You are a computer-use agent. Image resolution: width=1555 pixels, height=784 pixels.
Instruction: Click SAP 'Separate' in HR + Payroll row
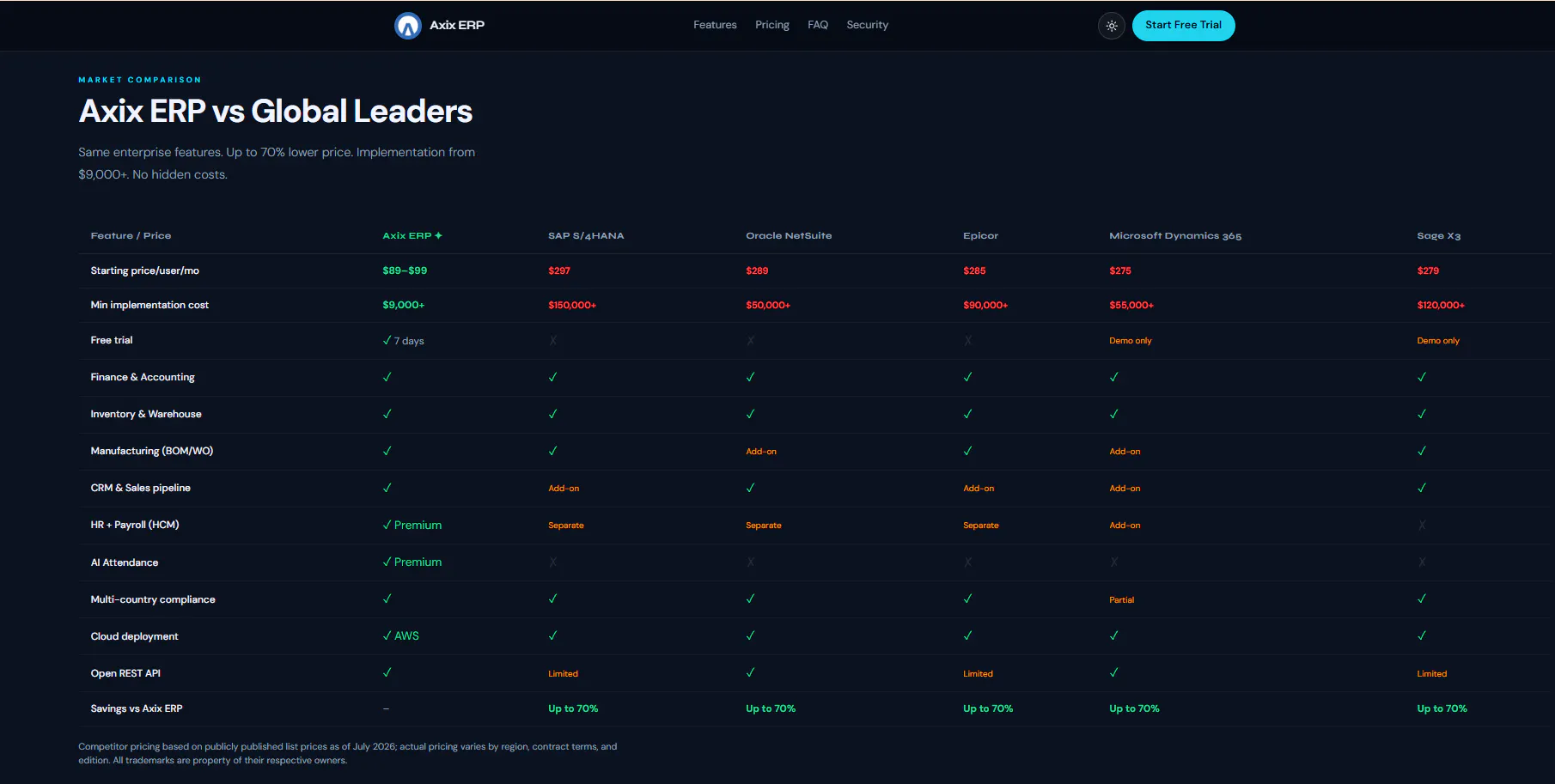coord(566,526)
